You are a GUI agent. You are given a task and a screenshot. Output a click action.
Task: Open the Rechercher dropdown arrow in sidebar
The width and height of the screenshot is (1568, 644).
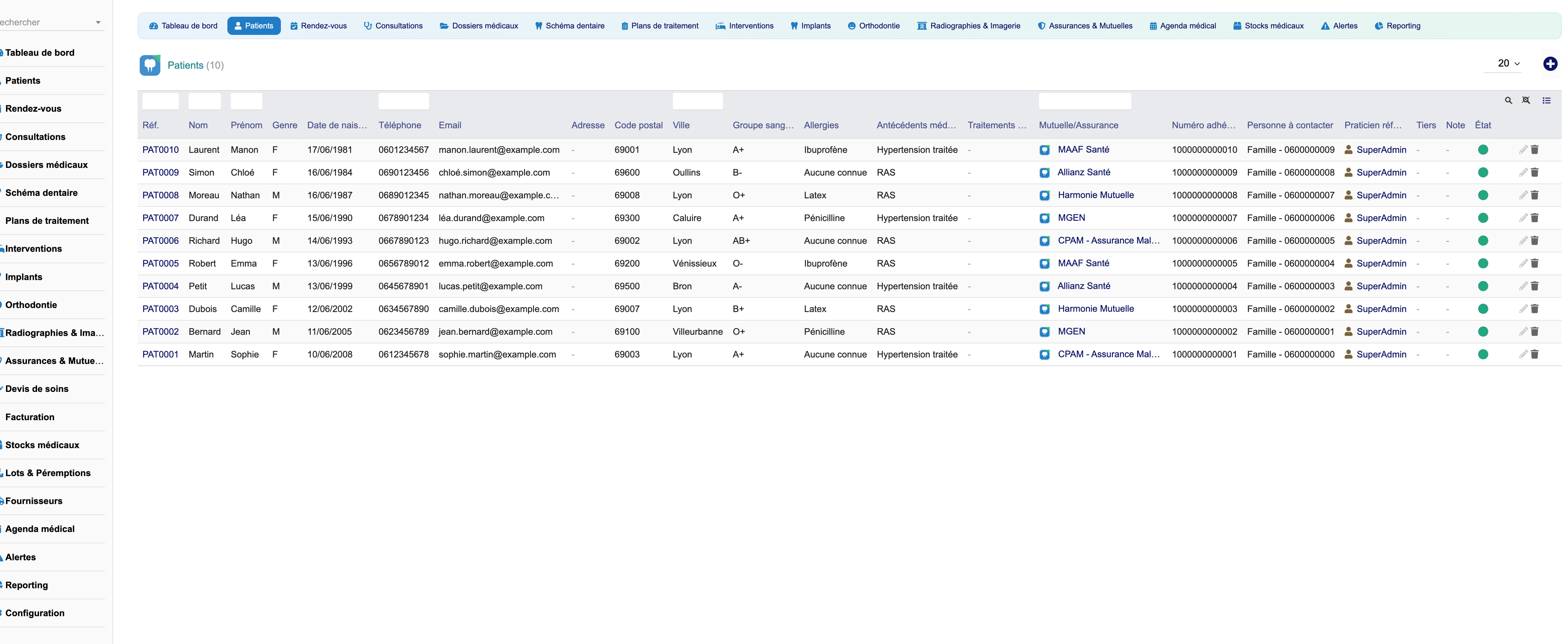pos(98,23)
